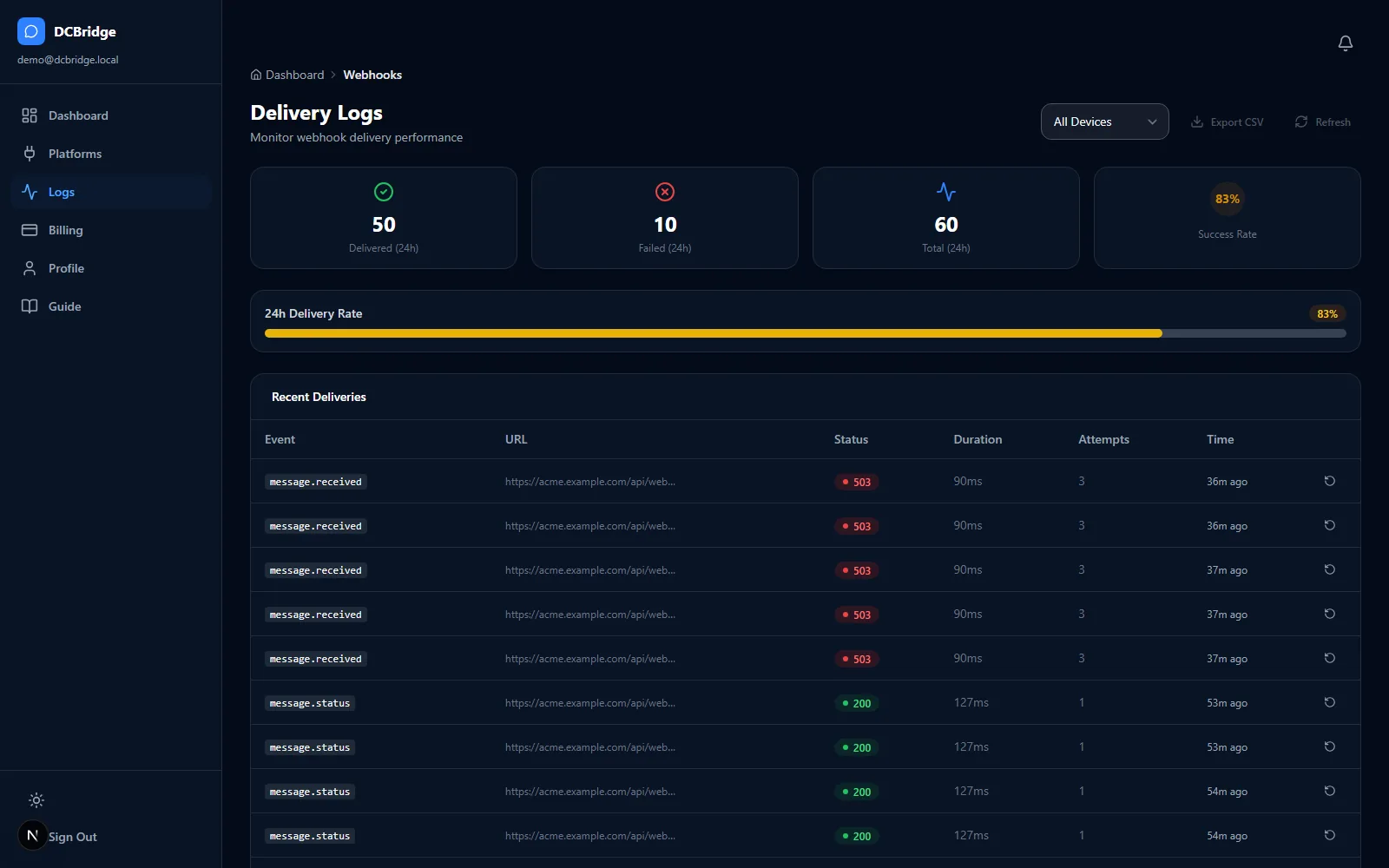Viewport: 1389px width, 868px height.
Task: Click the blue Total activity icon
Action: tap(946, 192)
